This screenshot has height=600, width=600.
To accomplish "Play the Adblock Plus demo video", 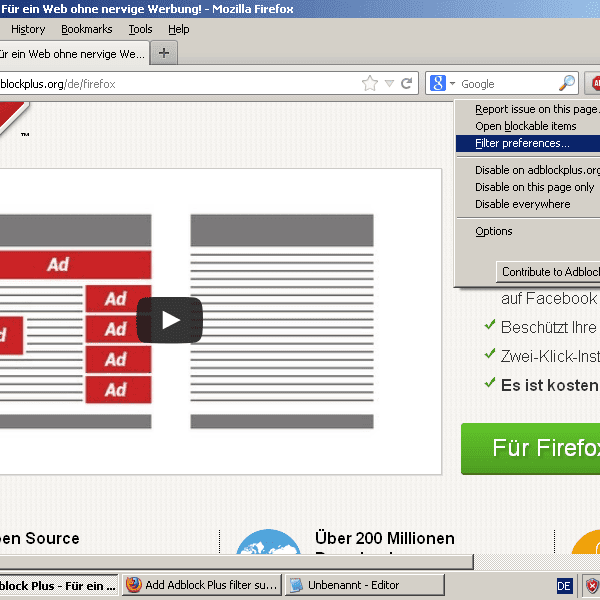I will (x=170, y=320).
